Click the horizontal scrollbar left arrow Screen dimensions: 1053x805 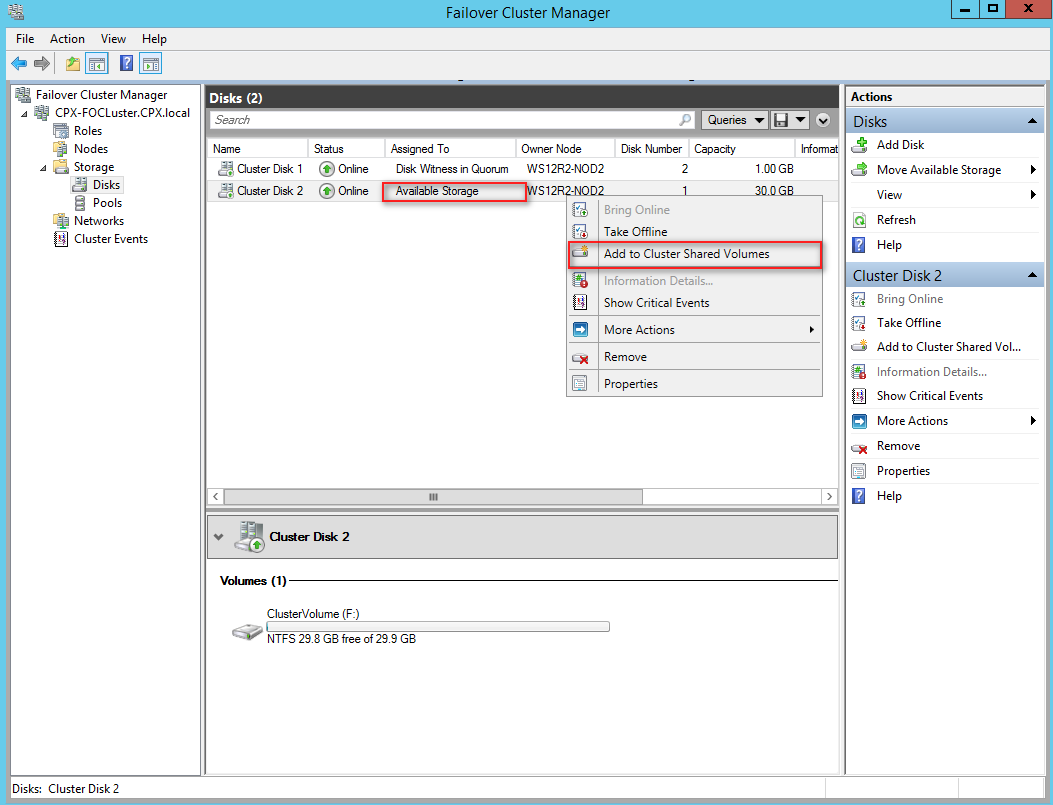216,497
